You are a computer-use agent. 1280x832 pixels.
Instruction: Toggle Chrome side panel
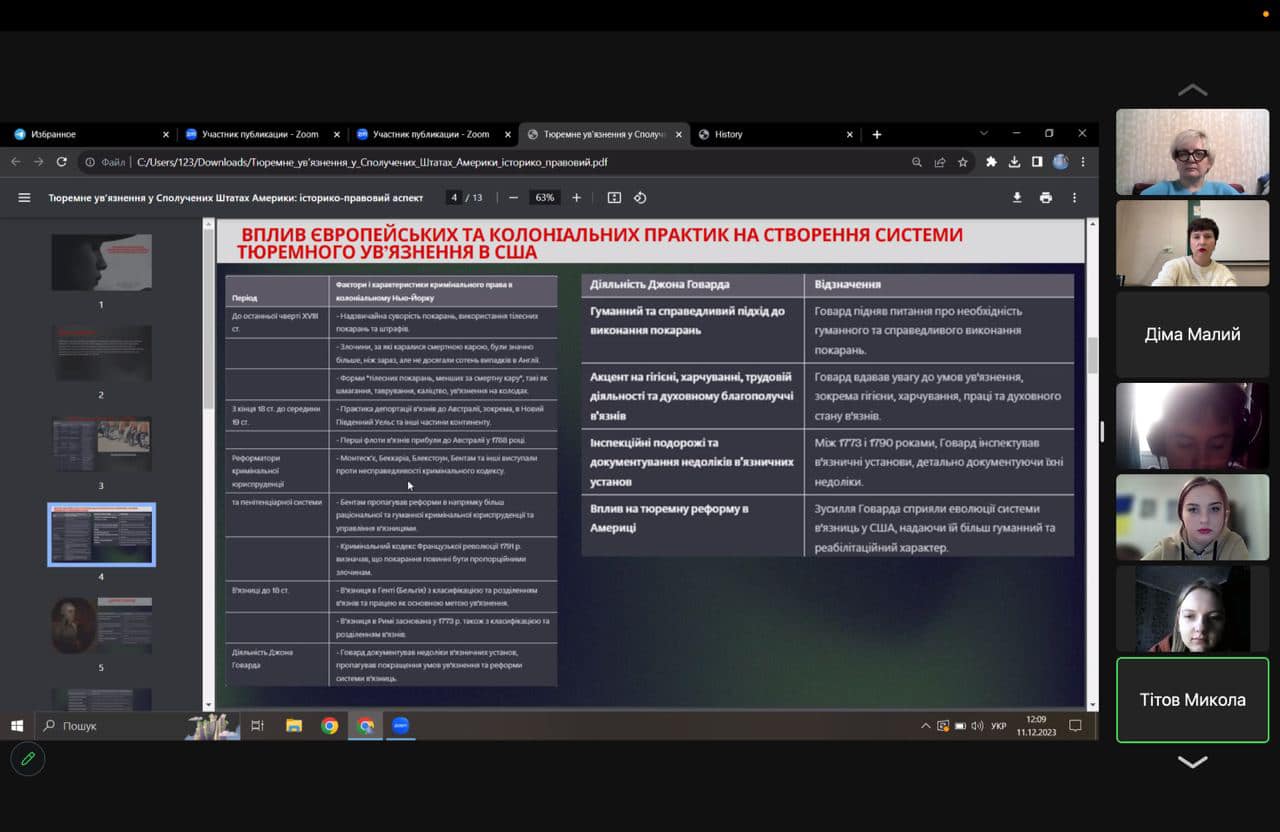click(x=1037, y=162)
